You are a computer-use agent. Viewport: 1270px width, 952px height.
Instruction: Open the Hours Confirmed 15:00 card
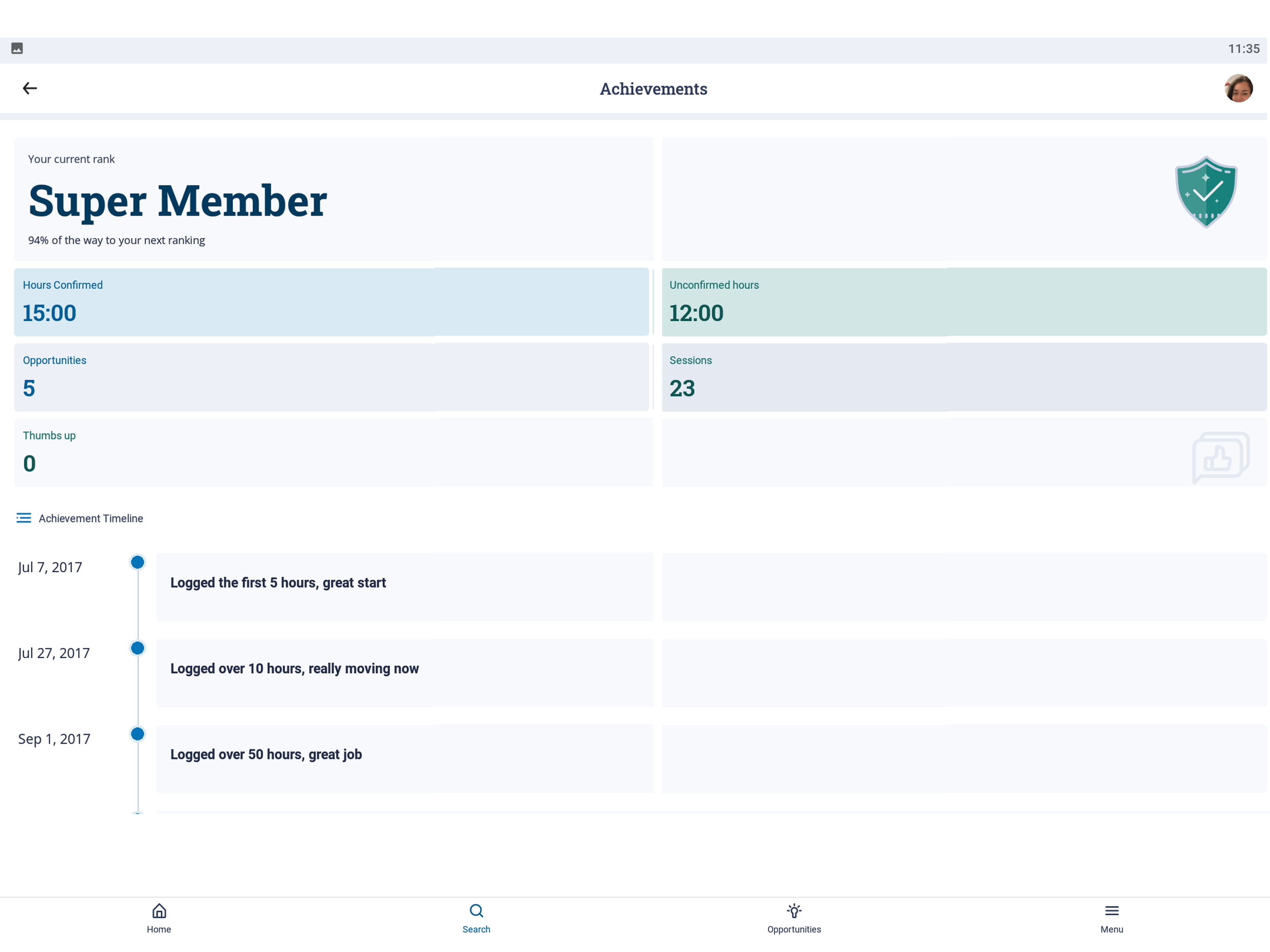click(331, 302)
